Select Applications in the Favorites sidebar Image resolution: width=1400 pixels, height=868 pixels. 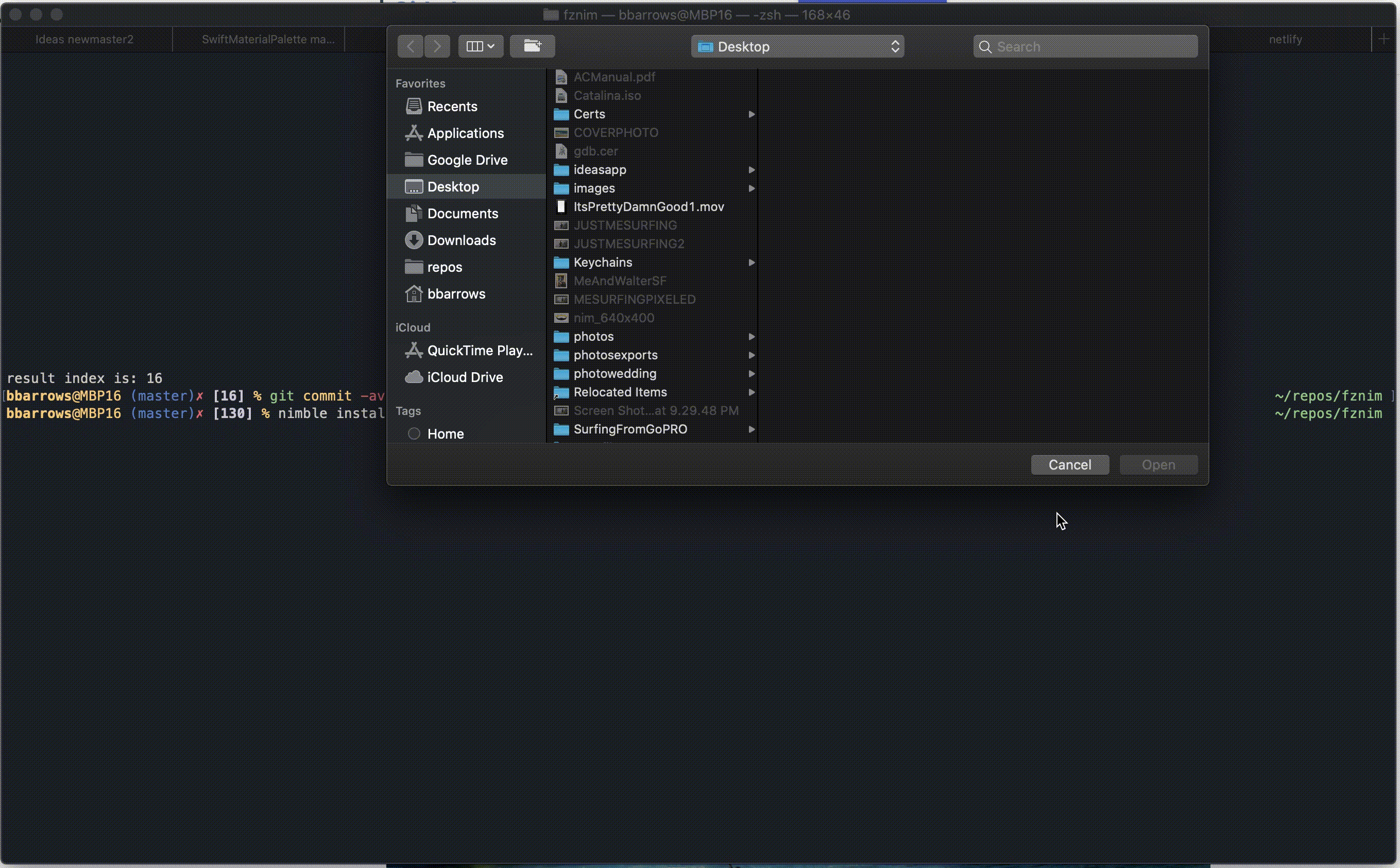click(465, 133)
